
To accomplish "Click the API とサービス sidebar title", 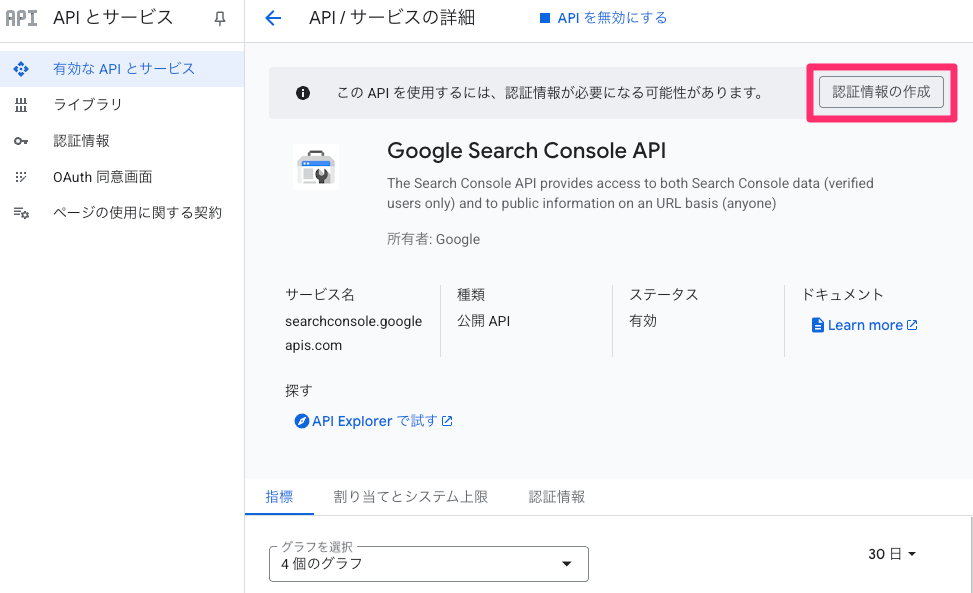I will click(113, 17).
